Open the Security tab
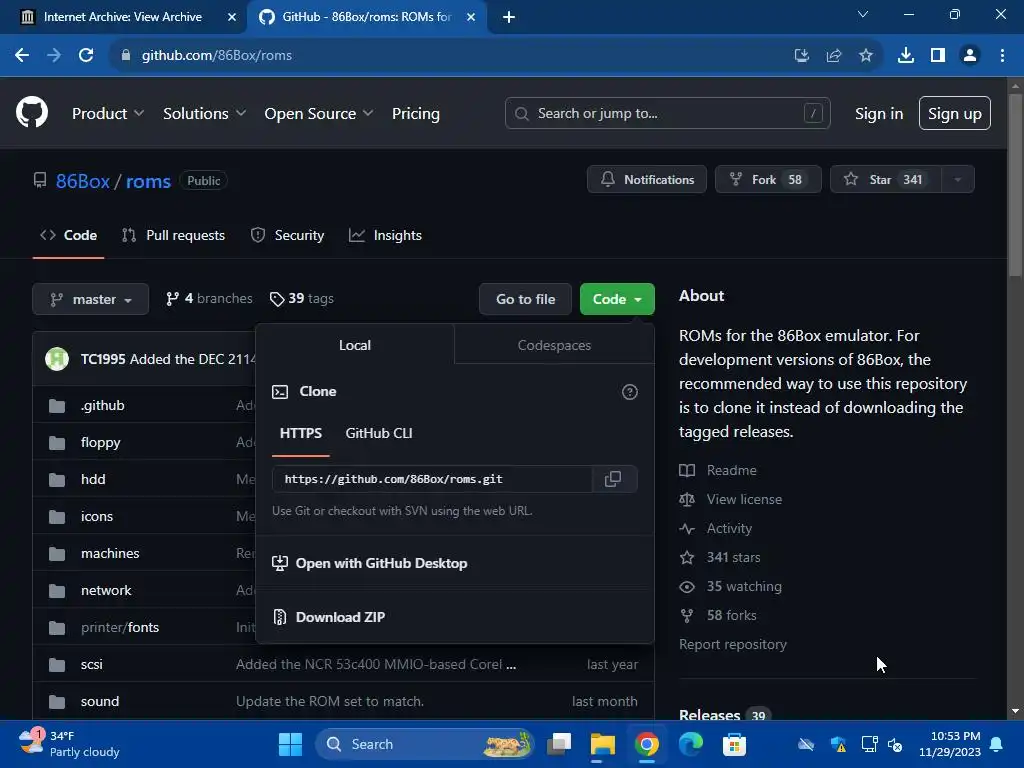 point(287,235)
